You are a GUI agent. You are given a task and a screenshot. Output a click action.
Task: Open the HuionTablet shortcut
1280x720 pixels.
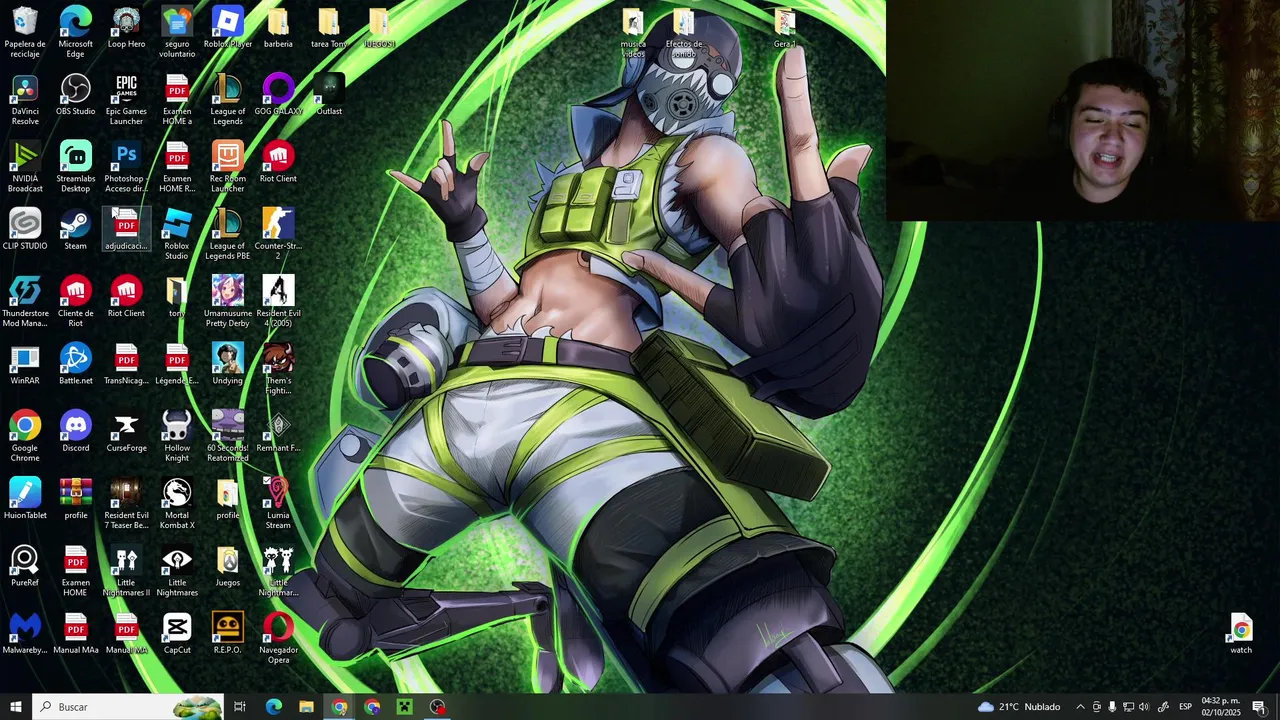(25, 498)
